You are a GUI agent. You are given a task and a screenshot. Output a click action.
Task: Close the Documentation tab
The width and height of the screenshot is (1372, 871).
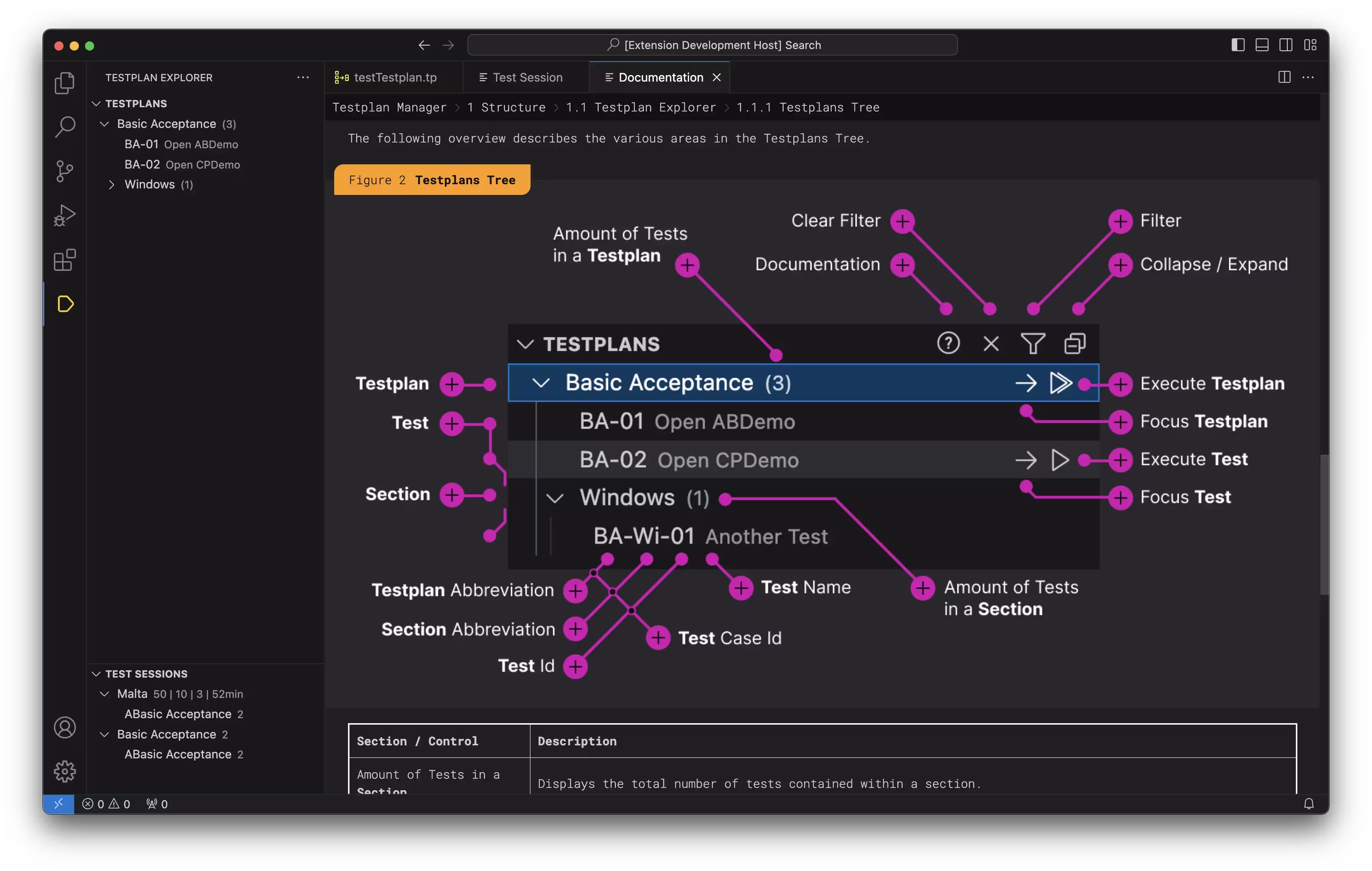pyautogui.click(x=717, y=77)
